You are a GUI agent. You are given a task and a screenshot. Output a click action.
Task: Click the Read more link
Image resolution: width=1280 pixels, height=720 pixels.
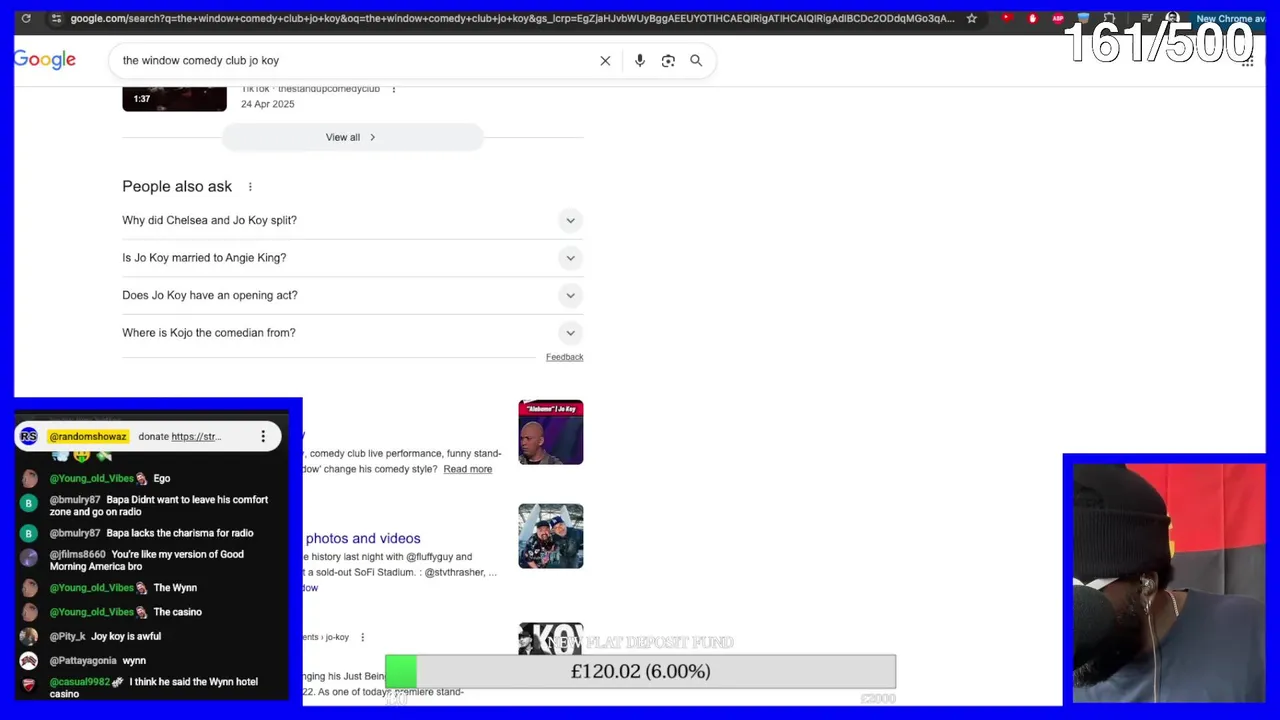click(x=468, y=469)
